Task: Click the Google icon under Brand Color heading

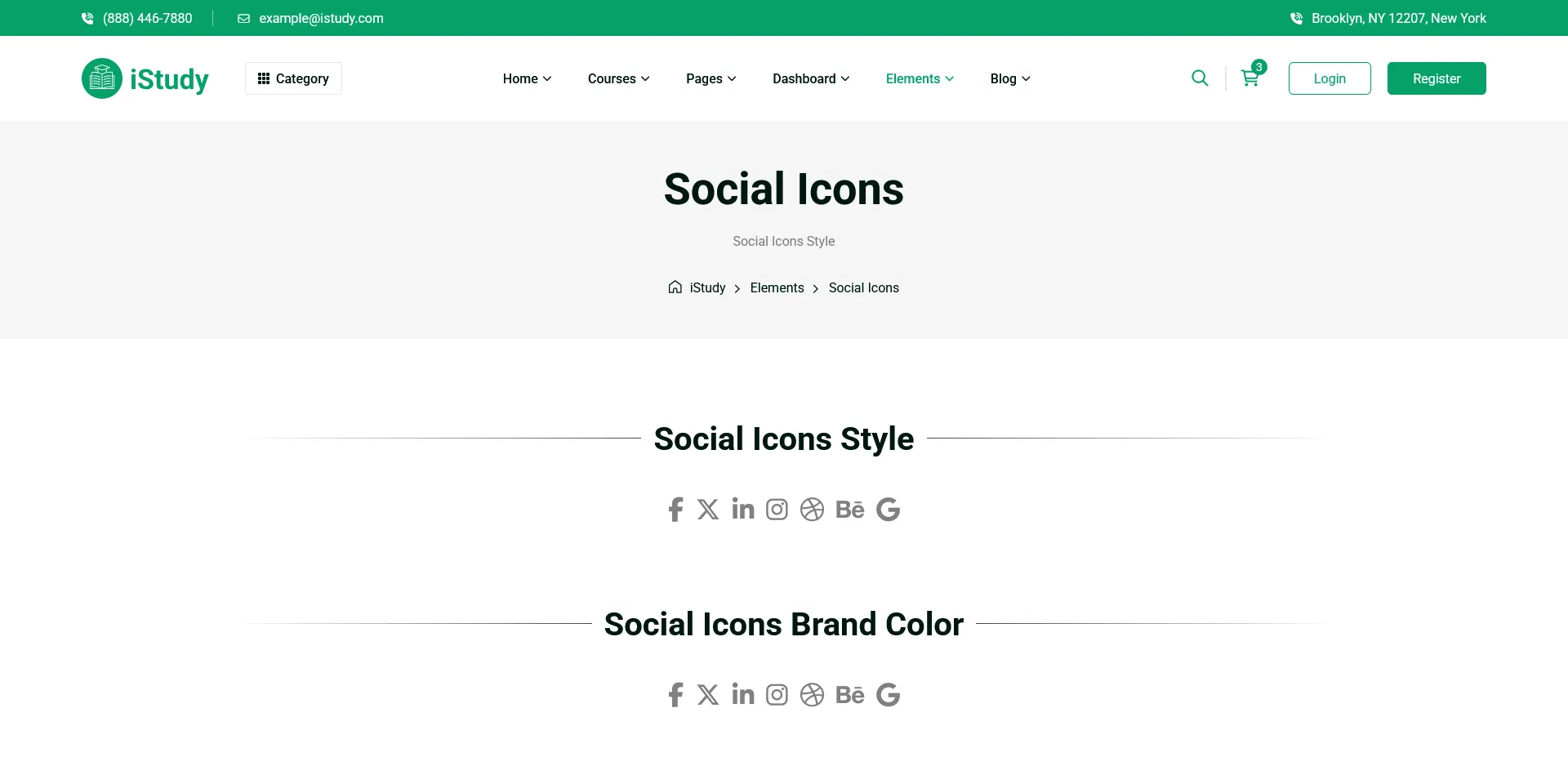Action: tap(888, 695)
